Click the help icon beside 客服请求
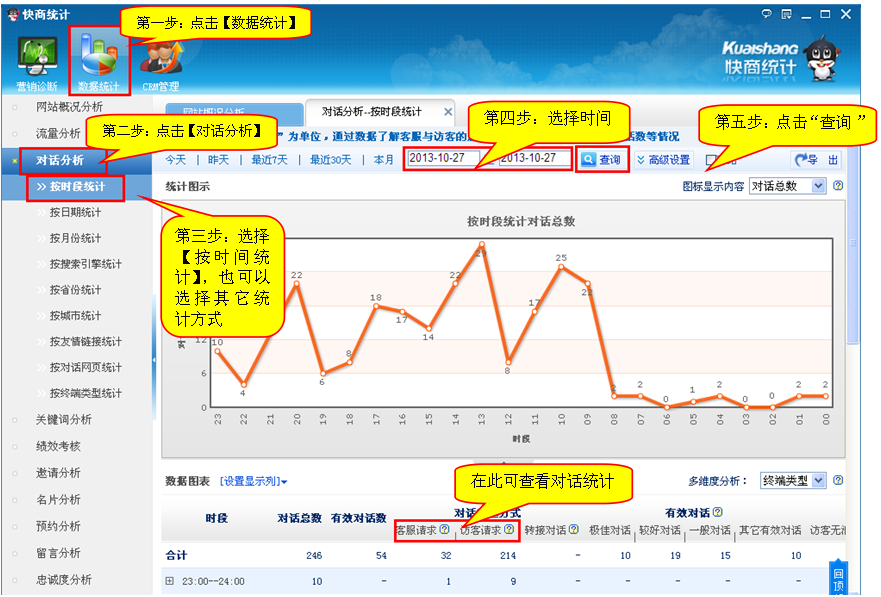 tap(444, 530)
